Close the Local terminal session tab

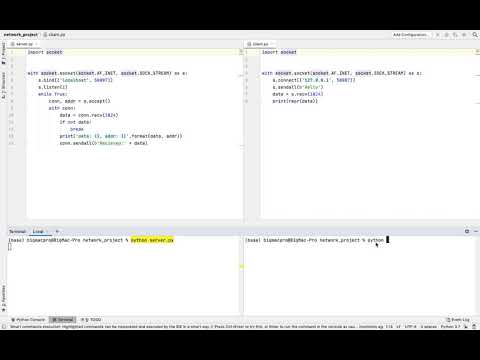click(47, 231)
